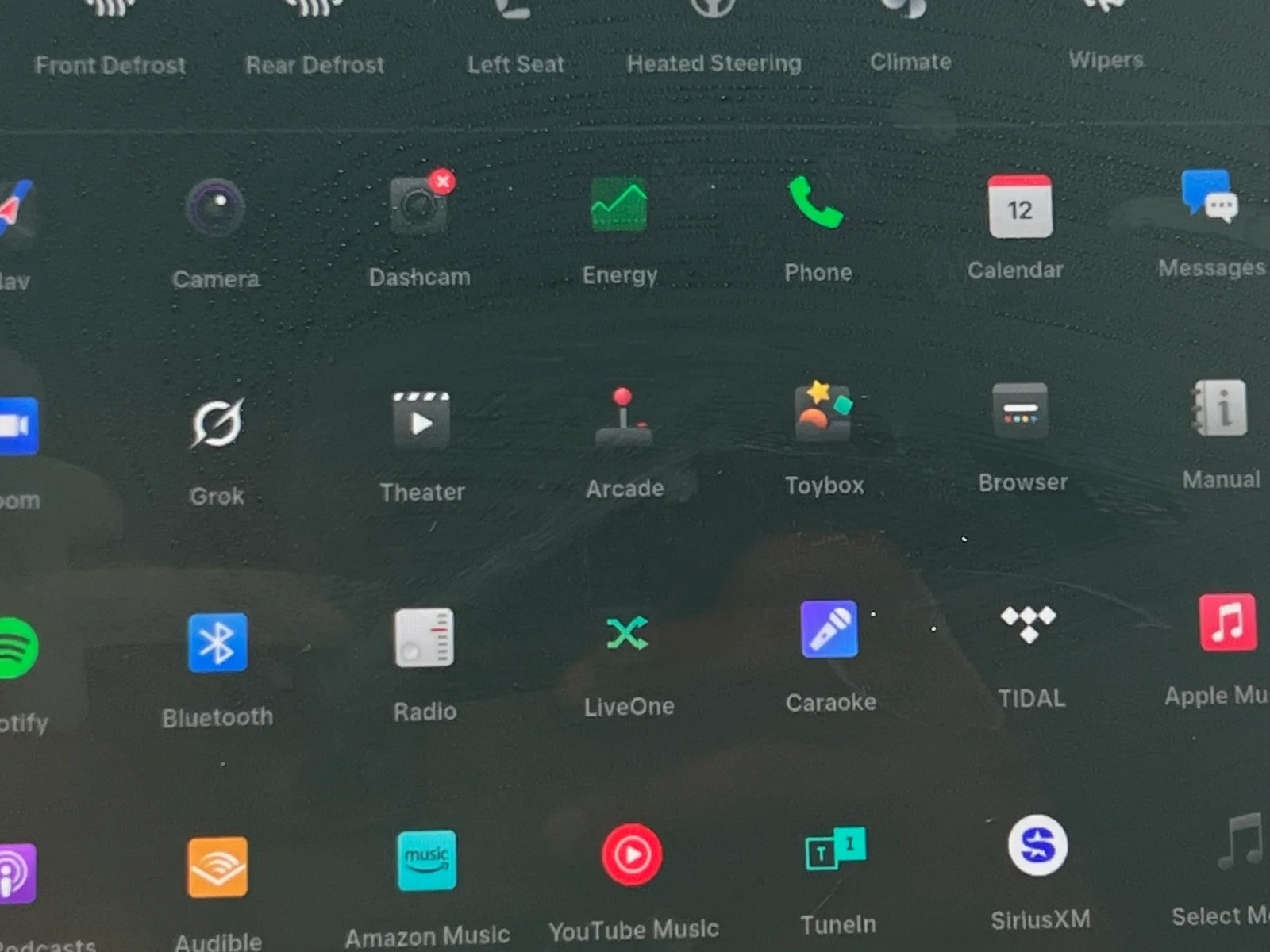
Task: Launch the Dashcam app
Action: pos(421,203)
